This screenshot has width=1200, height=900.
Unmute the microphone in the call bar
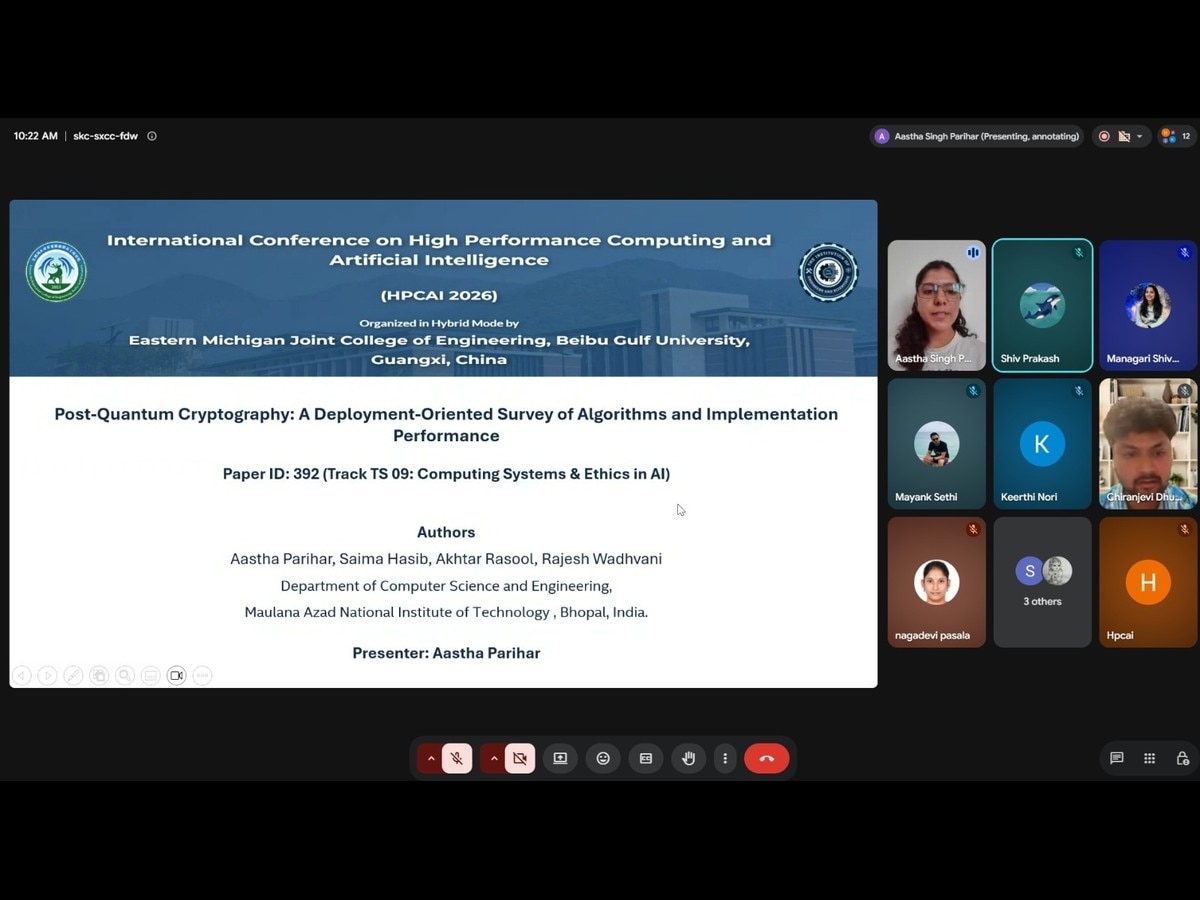pyautogui.click(x=457, y=758)
